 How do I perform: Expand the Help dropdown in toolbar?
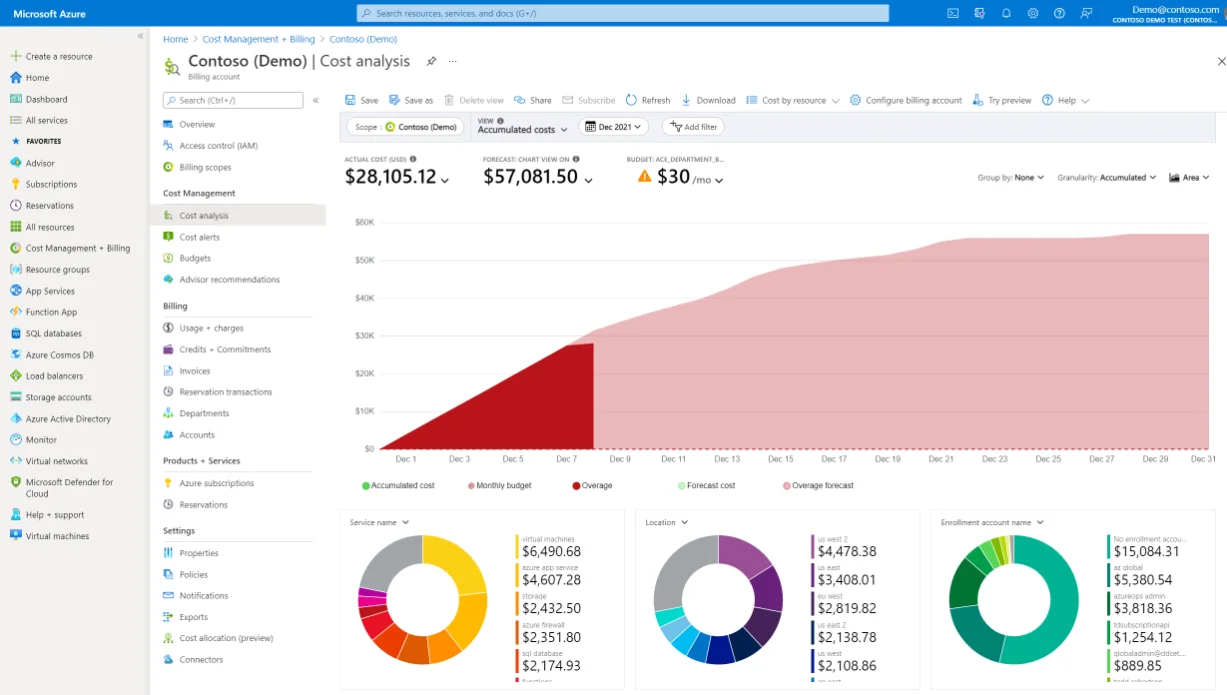point(1065,100)
